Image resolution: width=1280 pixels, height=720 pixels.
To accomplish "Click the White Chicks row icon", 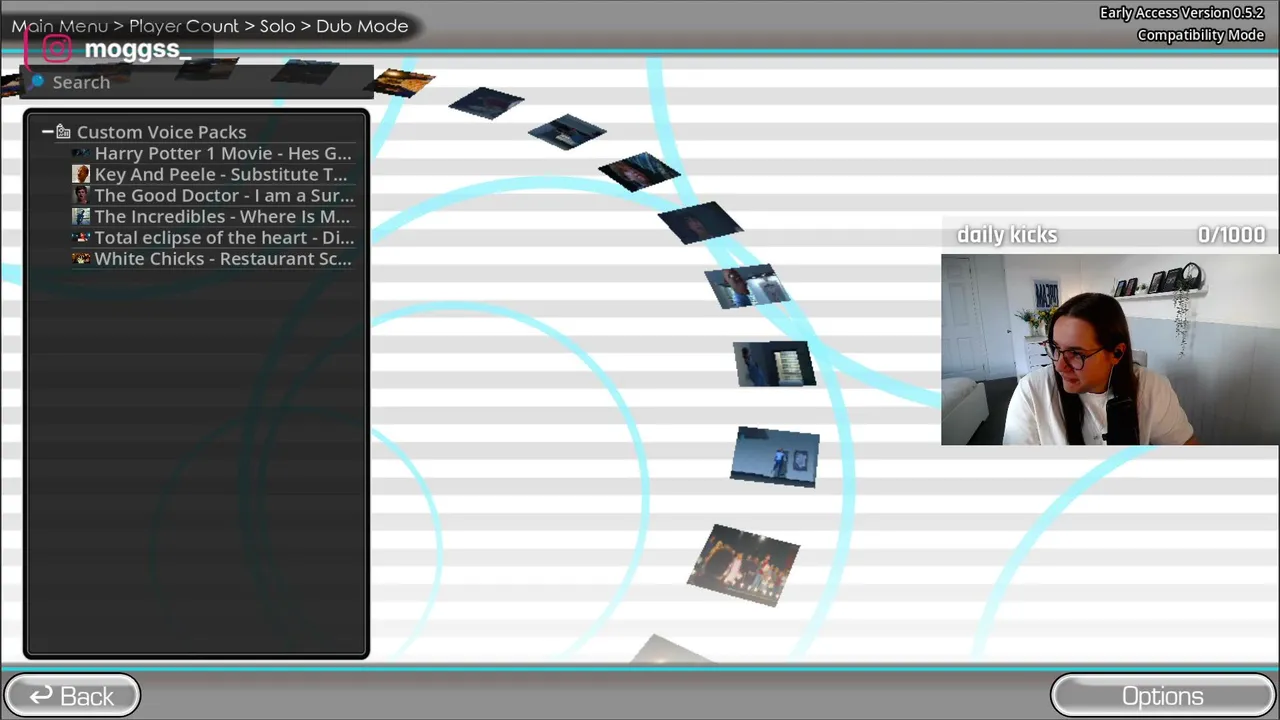I will pyautogui.click(x=81, y=259).
